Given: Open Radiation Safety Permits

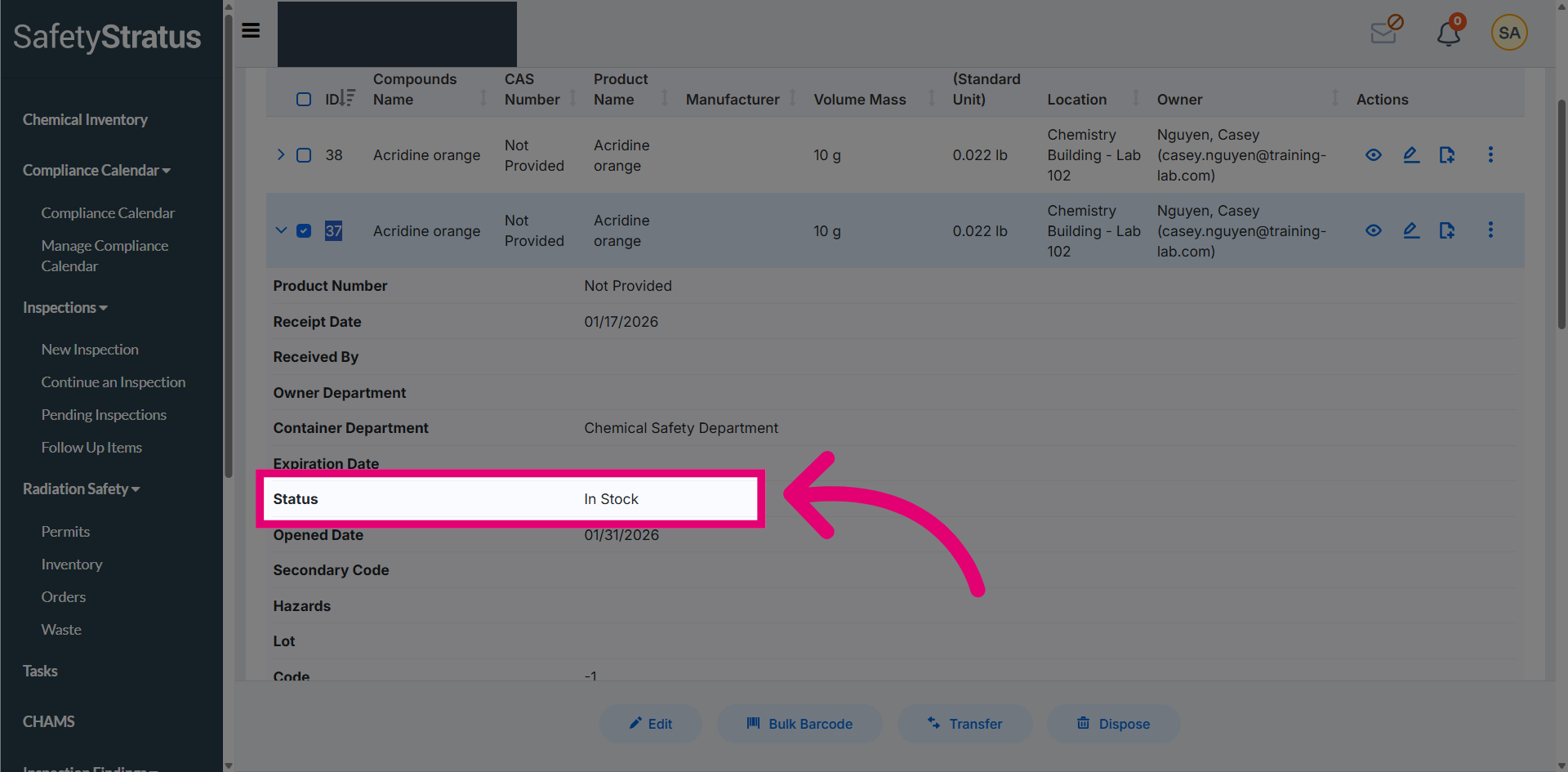Looking at the screenshot, I should (65, 531).
